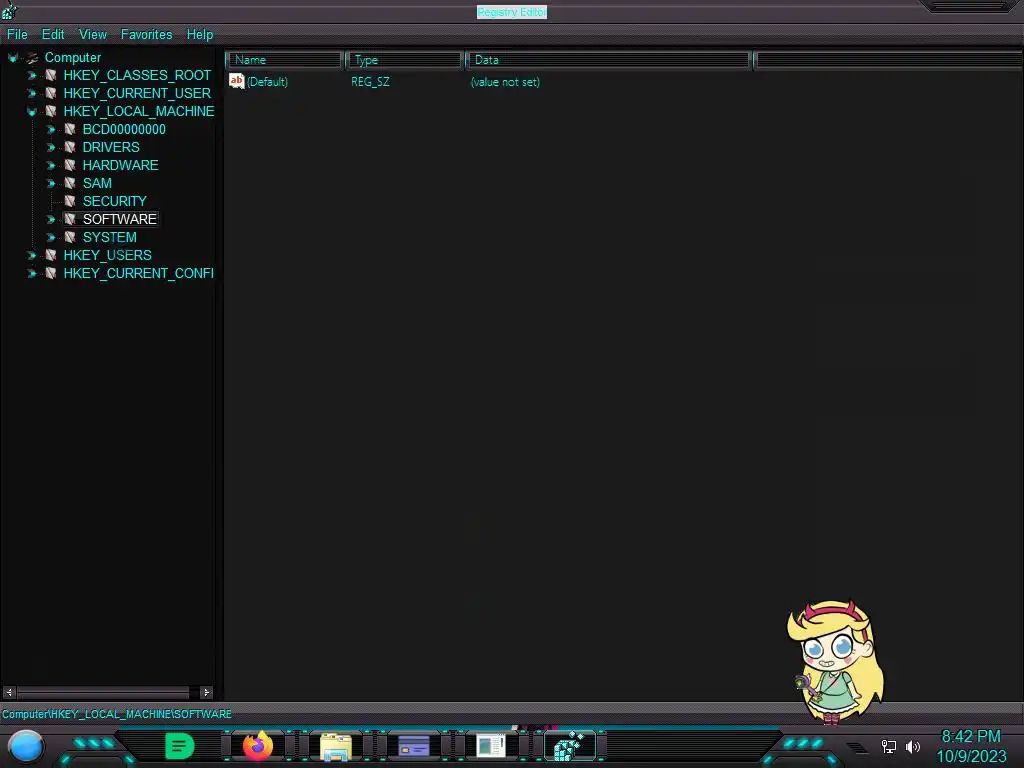This screenshot has width=1024, height=768.
Task: Sort values by the Name column header
Action: point(285,60)
